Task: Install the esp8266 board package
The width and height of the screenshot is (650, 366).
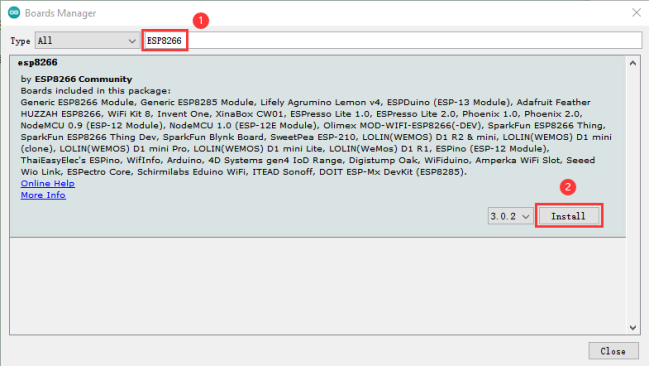Action: [568, 216]
